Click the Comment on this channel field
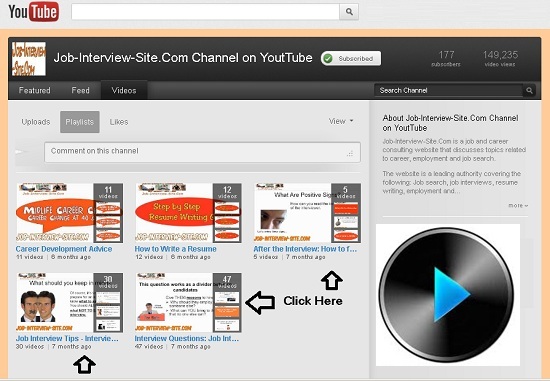The image size is (550, 381). (202, 152)
